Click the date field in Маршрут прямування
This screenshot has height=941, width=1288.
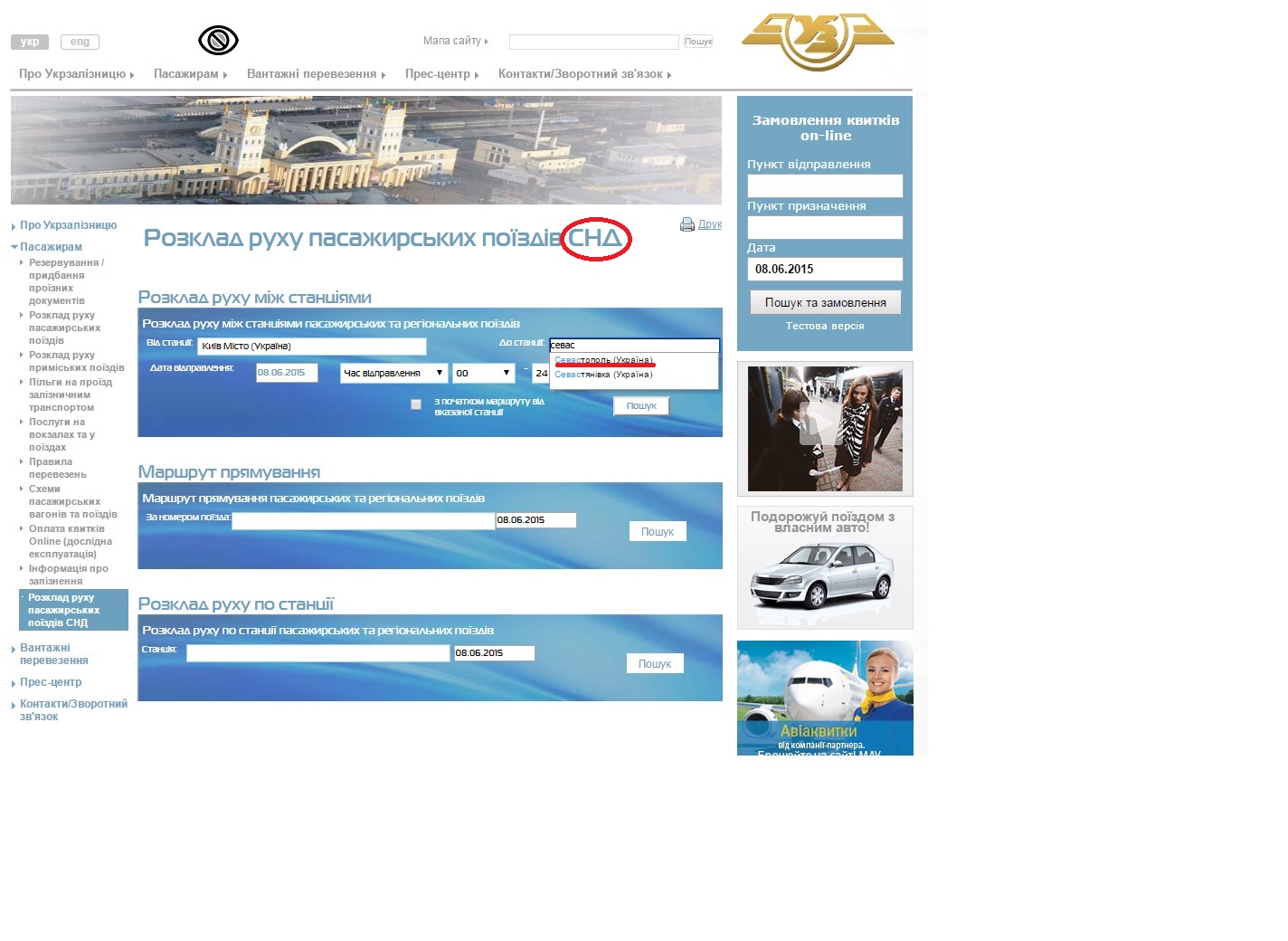click(x=535, y=520)
